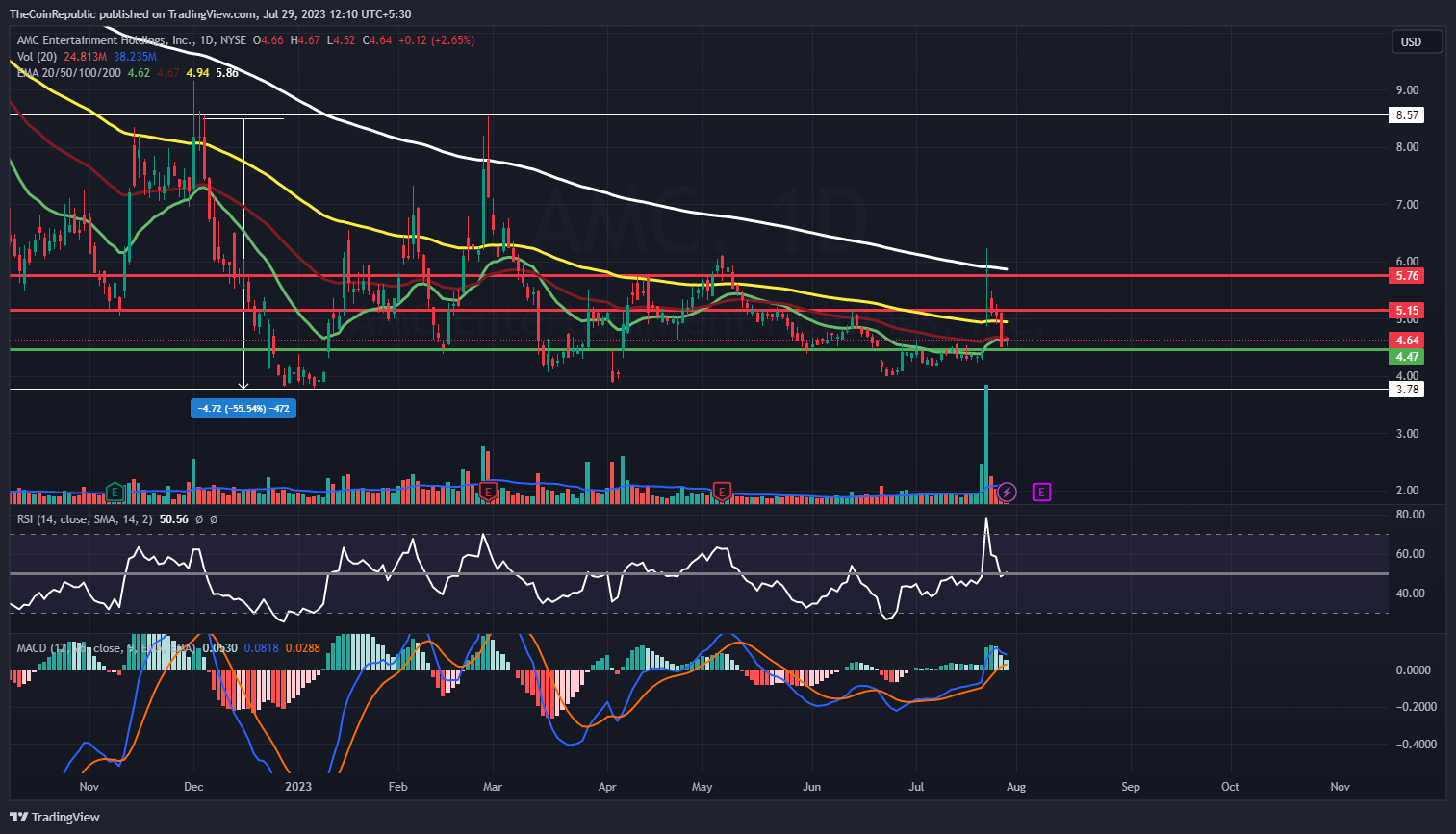This screenshot has height=834, width=1456.
Task: Click the red earnings E marker near March
Action: click(x=488, y=493)
